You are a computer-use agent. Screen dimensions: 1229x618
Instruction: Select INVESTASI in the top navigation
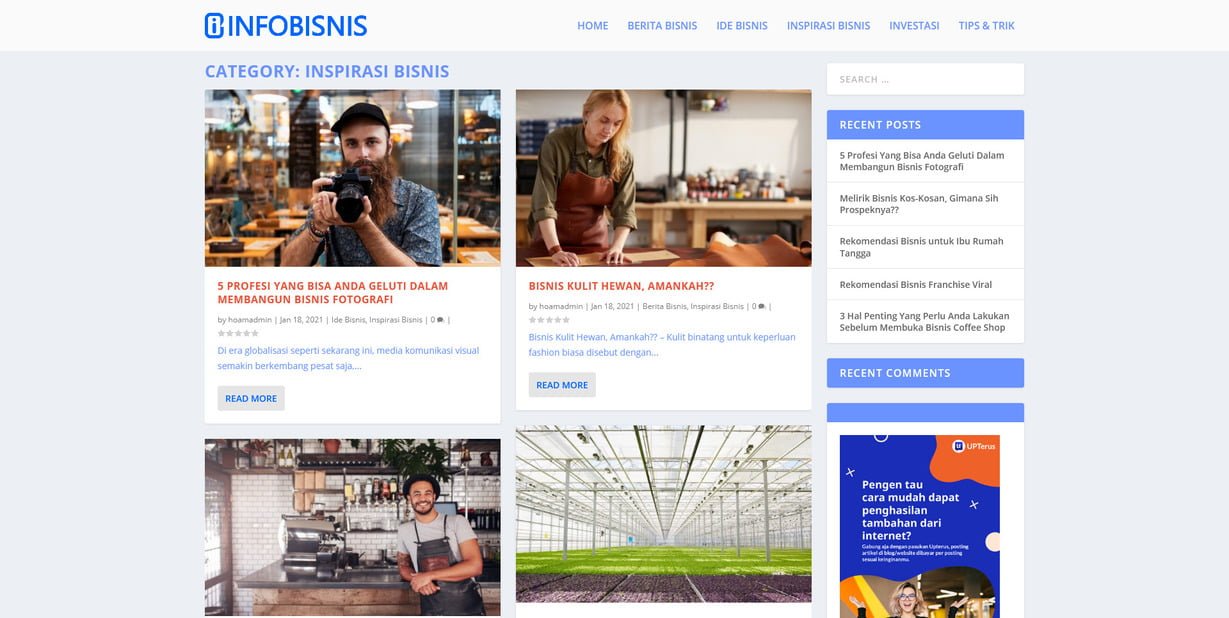[914, 26]
